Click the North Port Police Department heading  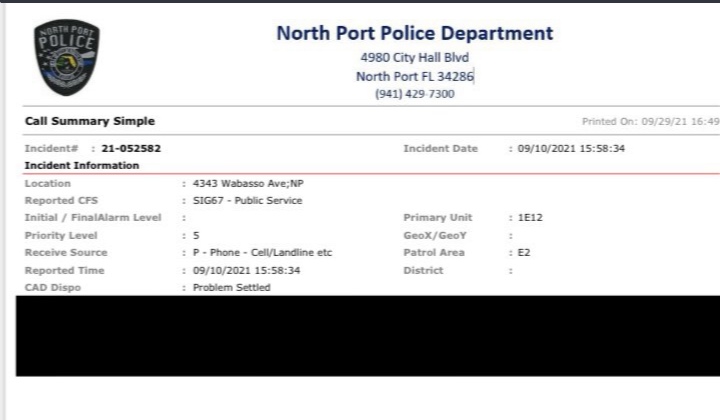[414, 33]
